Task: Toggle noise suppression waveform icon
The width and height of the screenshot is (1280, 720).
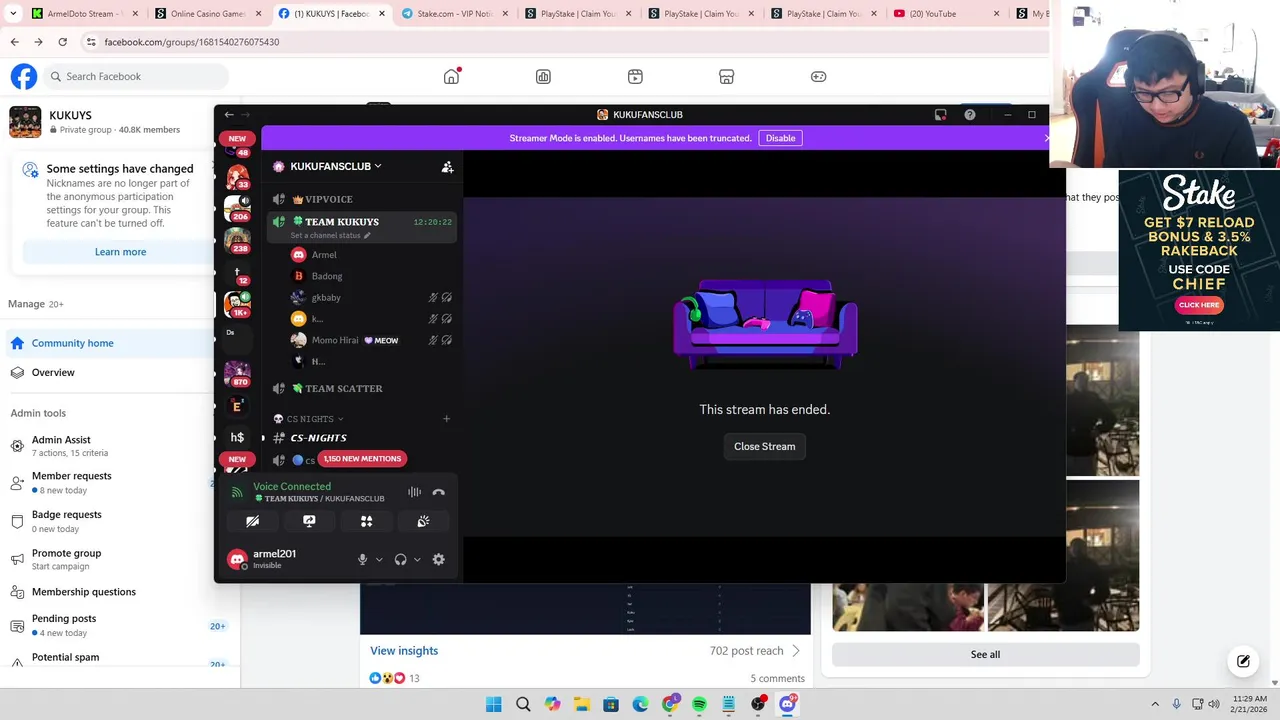Action: click(x=414, y=492)
